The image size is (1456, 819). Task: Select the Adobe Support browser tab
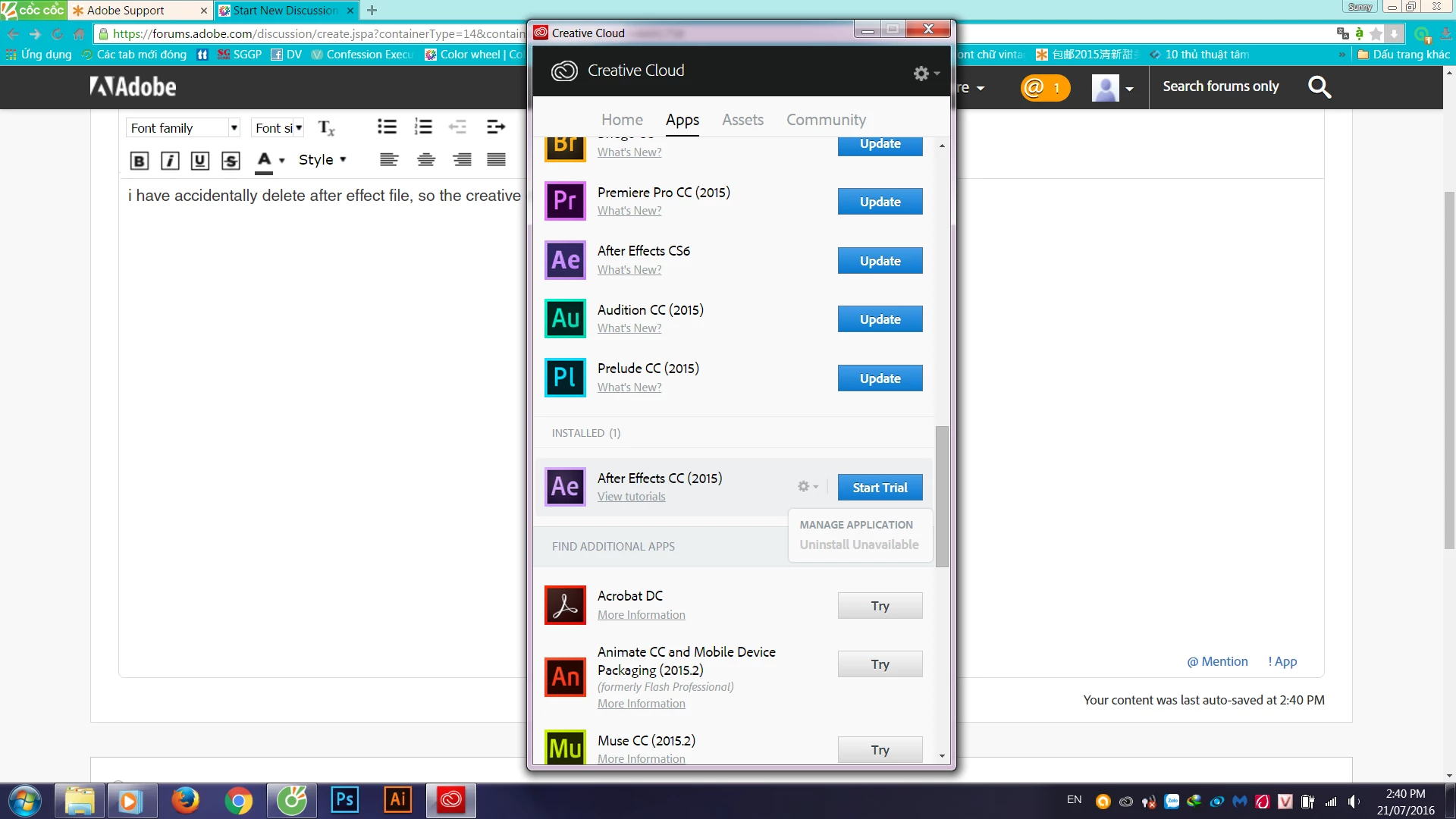[140, 11]
